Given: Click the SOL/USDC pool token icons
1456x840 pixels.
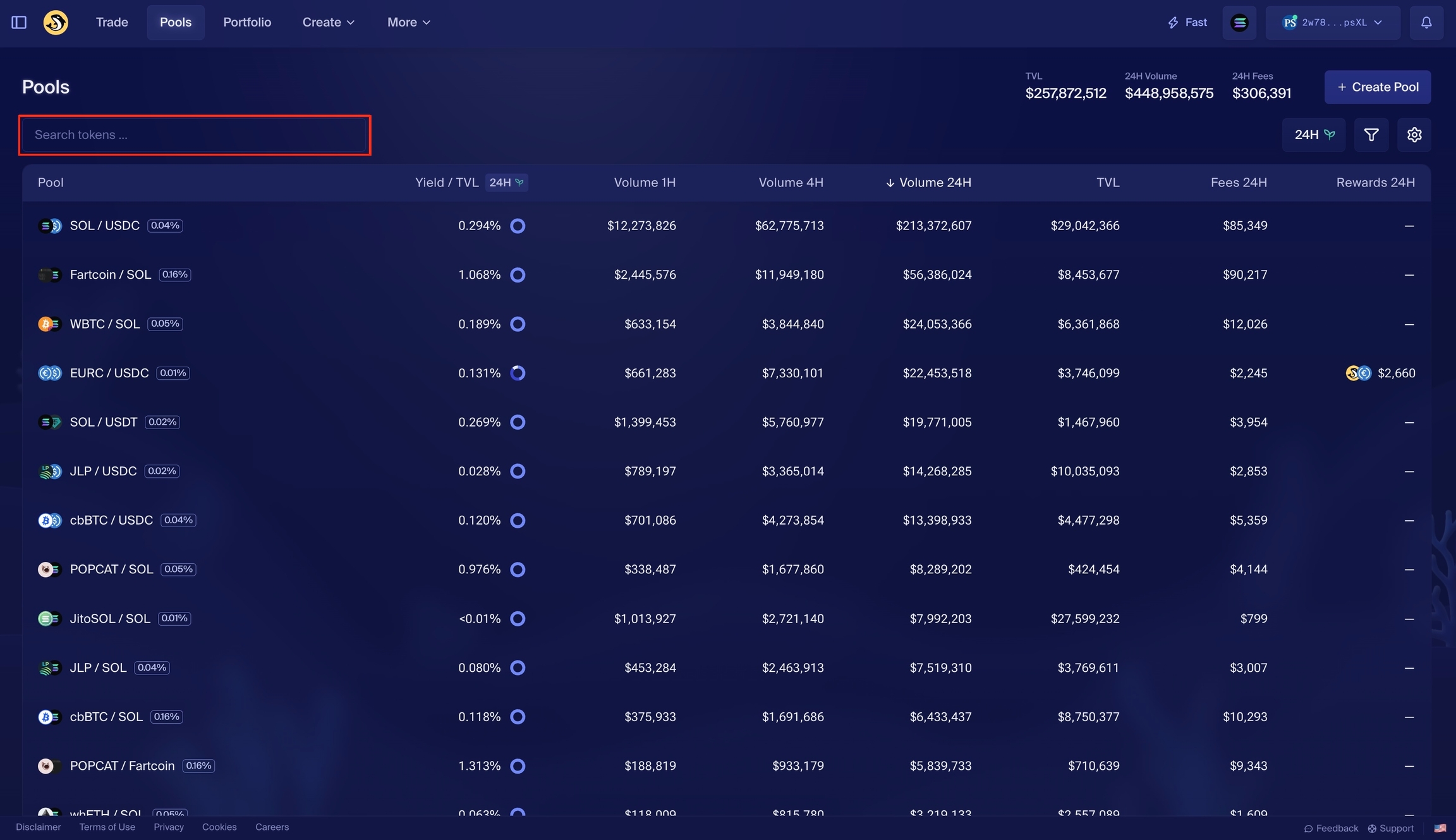Looking at the screenshot, I should pyautogui.click(x=49, y=225).
